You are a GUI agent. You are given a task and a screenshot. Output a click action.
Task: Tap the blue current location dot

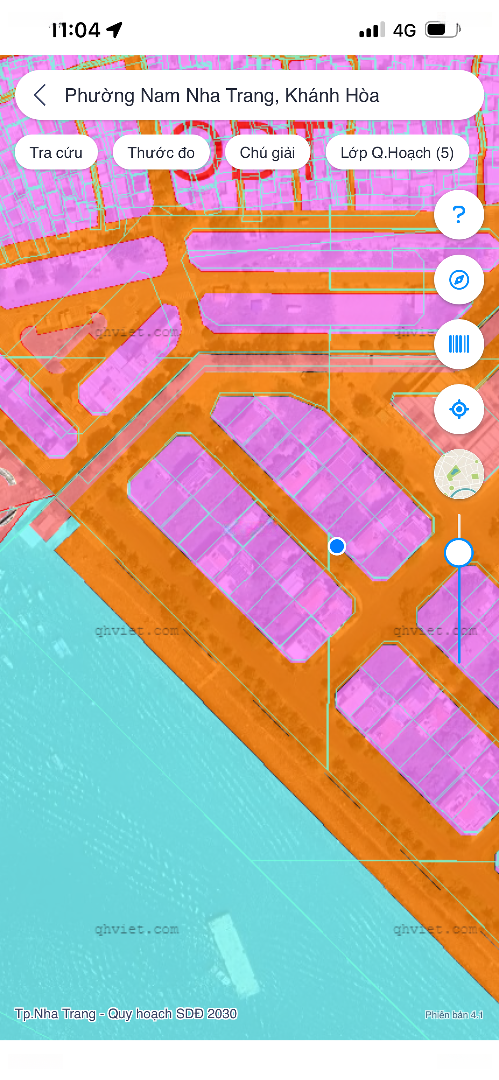[x=336, y=546]
